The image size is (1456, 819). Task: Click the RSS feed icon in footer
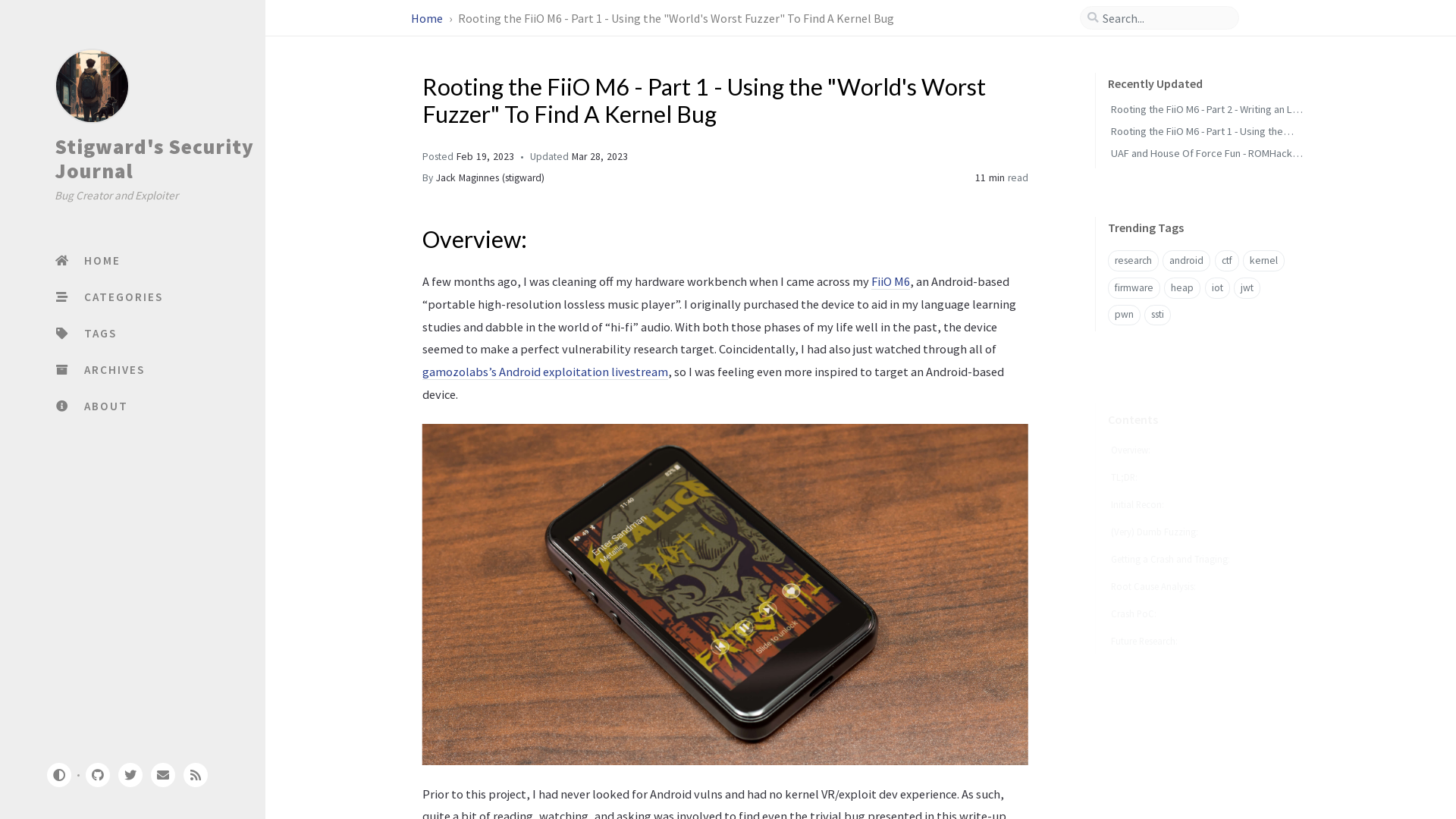coord(195,774)
